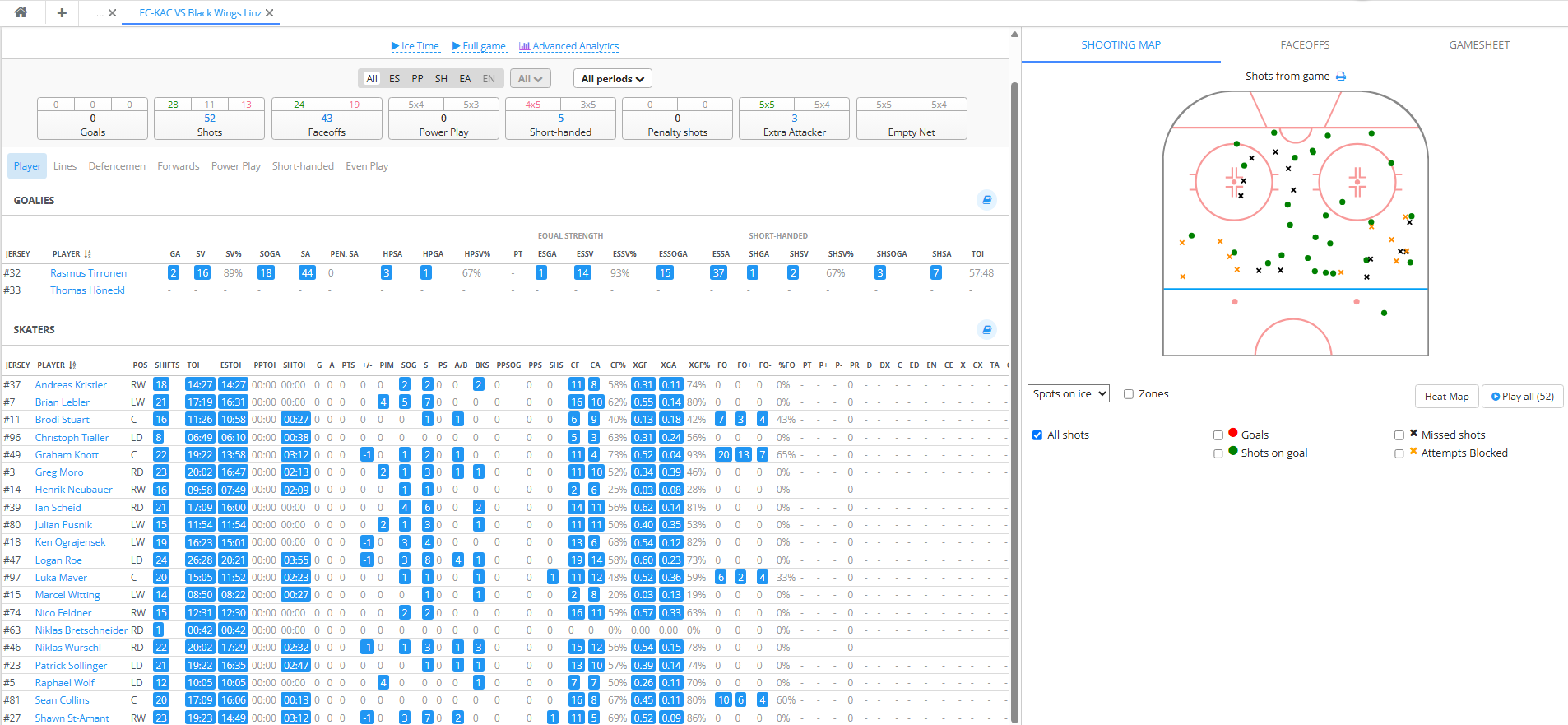1568x725 pixels.
Task: Click the home icon tab
Action: click(21, 12)
